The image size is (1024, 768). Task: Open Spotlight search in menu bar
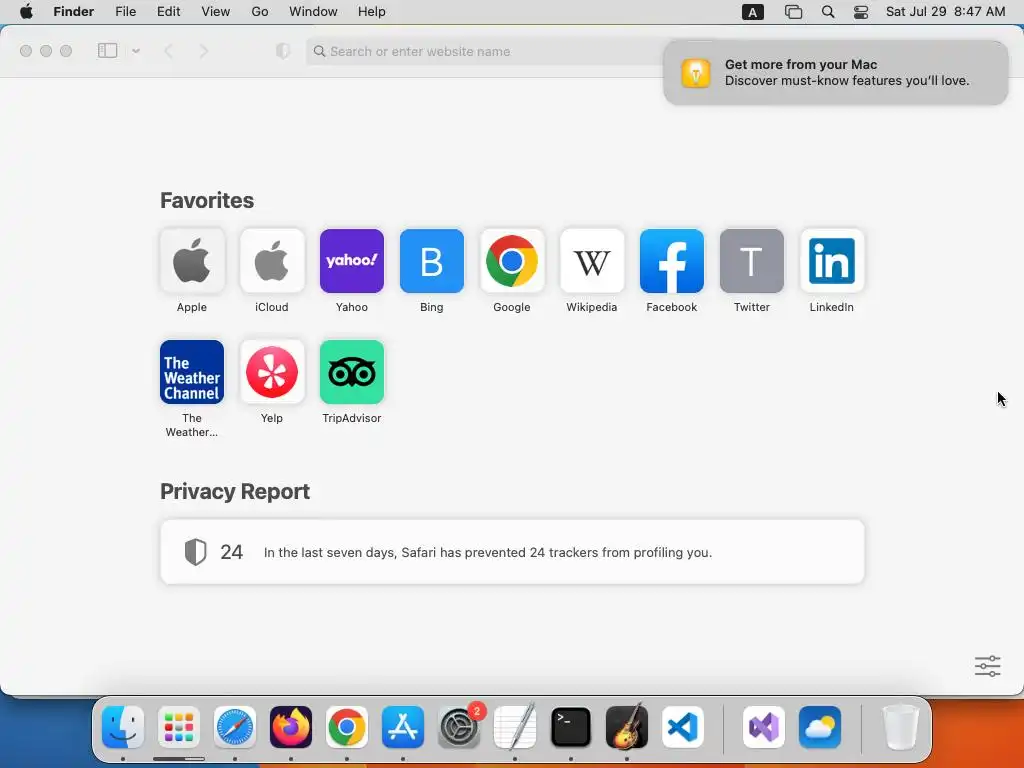click(828, 12)
